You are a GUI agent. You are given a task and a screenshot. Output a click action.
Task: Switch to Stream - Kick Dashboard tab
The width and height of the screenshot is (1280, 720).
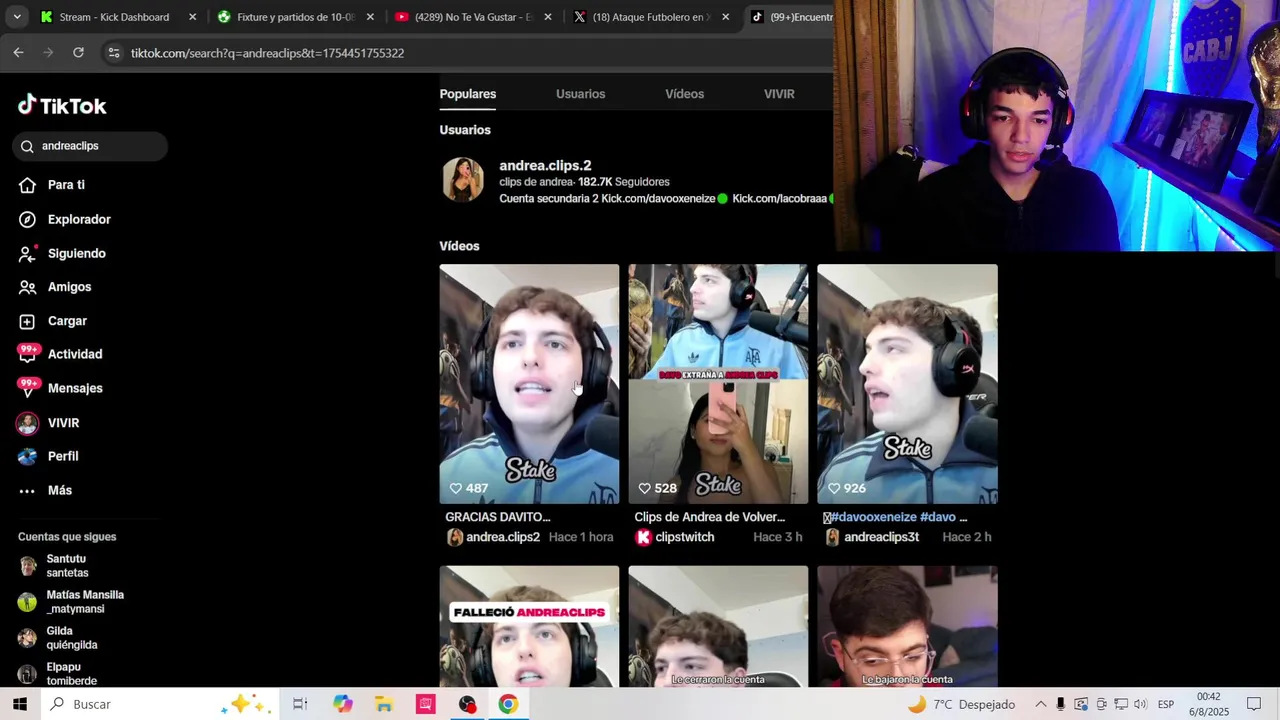point(114,17)
